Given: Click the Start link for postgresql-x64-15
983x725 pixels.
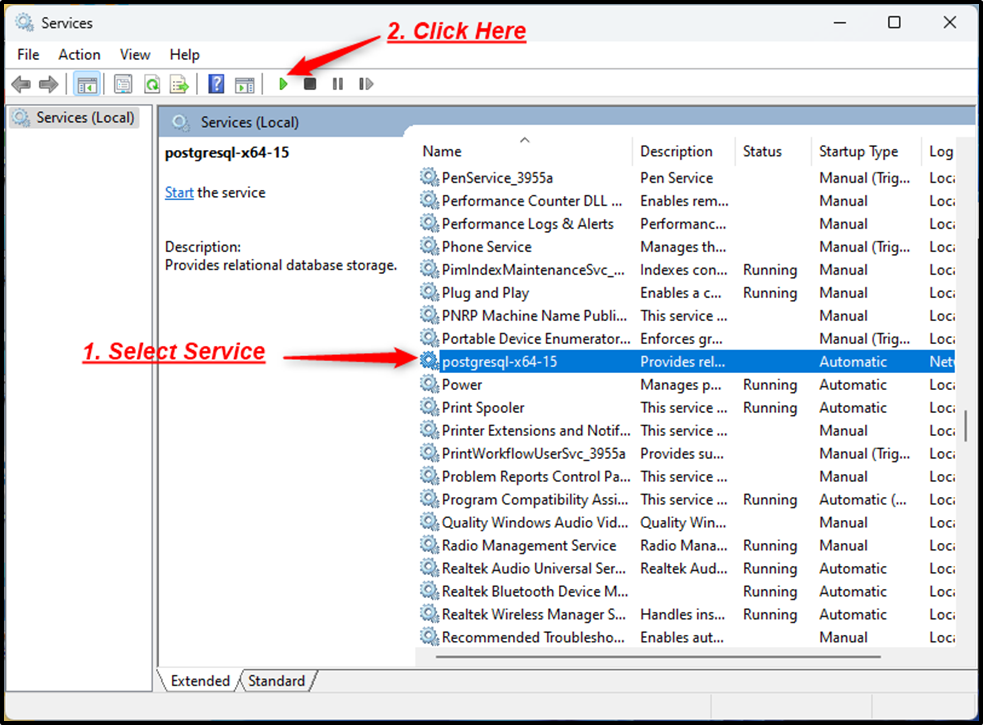Looking at the screenshot, I should tap(178, 192).
